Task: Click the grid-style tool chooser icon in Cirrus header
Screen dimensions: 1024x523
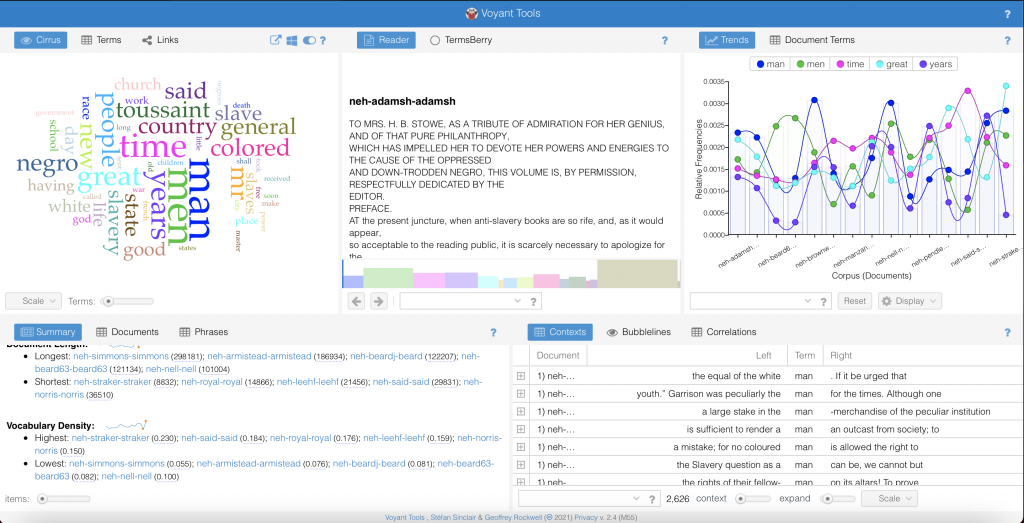Action: 292,40
